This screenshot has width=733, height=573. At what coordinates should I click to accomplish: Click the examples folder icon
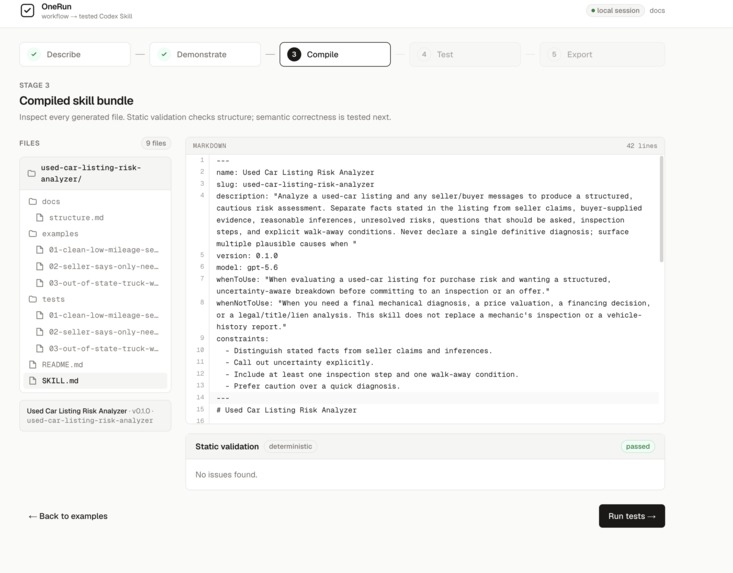[33, 234]
